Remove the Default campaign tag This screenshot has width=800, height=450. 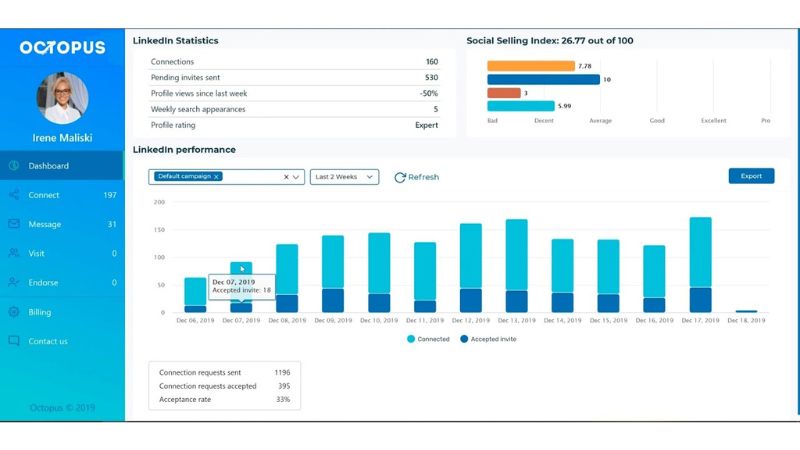pyautogui.click(x=216, y=177)
